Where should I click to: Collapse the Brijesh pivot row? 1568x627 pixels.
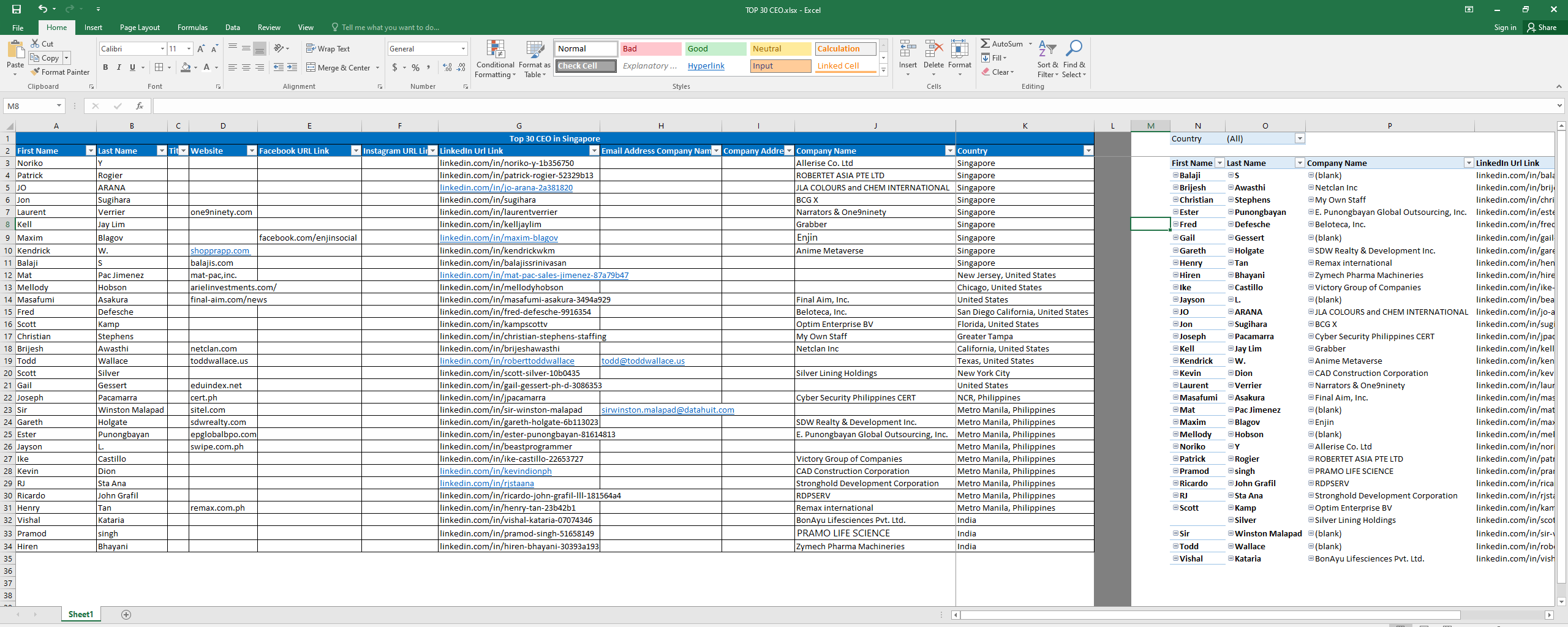[x=1175, y=187]
